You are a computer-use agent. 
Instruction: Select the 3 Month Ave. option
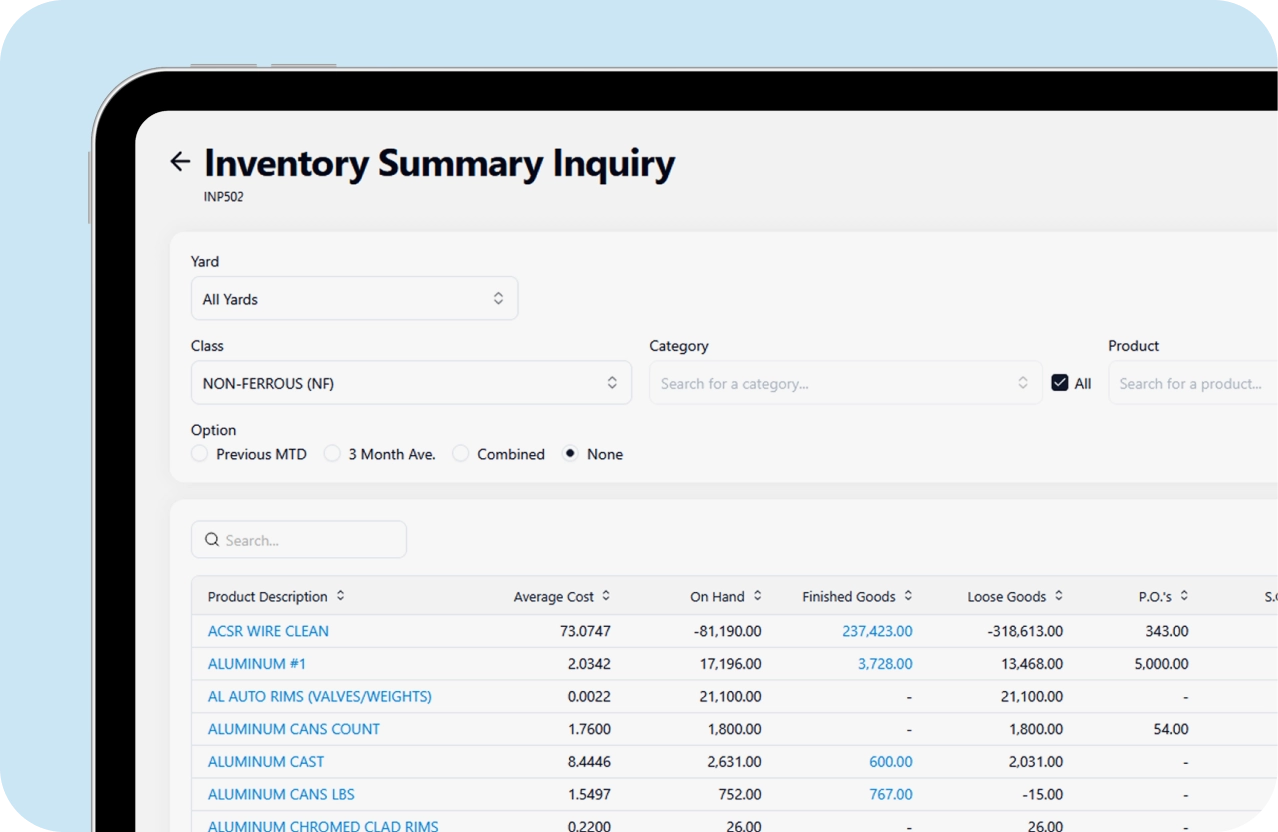(x=332, y=454)
